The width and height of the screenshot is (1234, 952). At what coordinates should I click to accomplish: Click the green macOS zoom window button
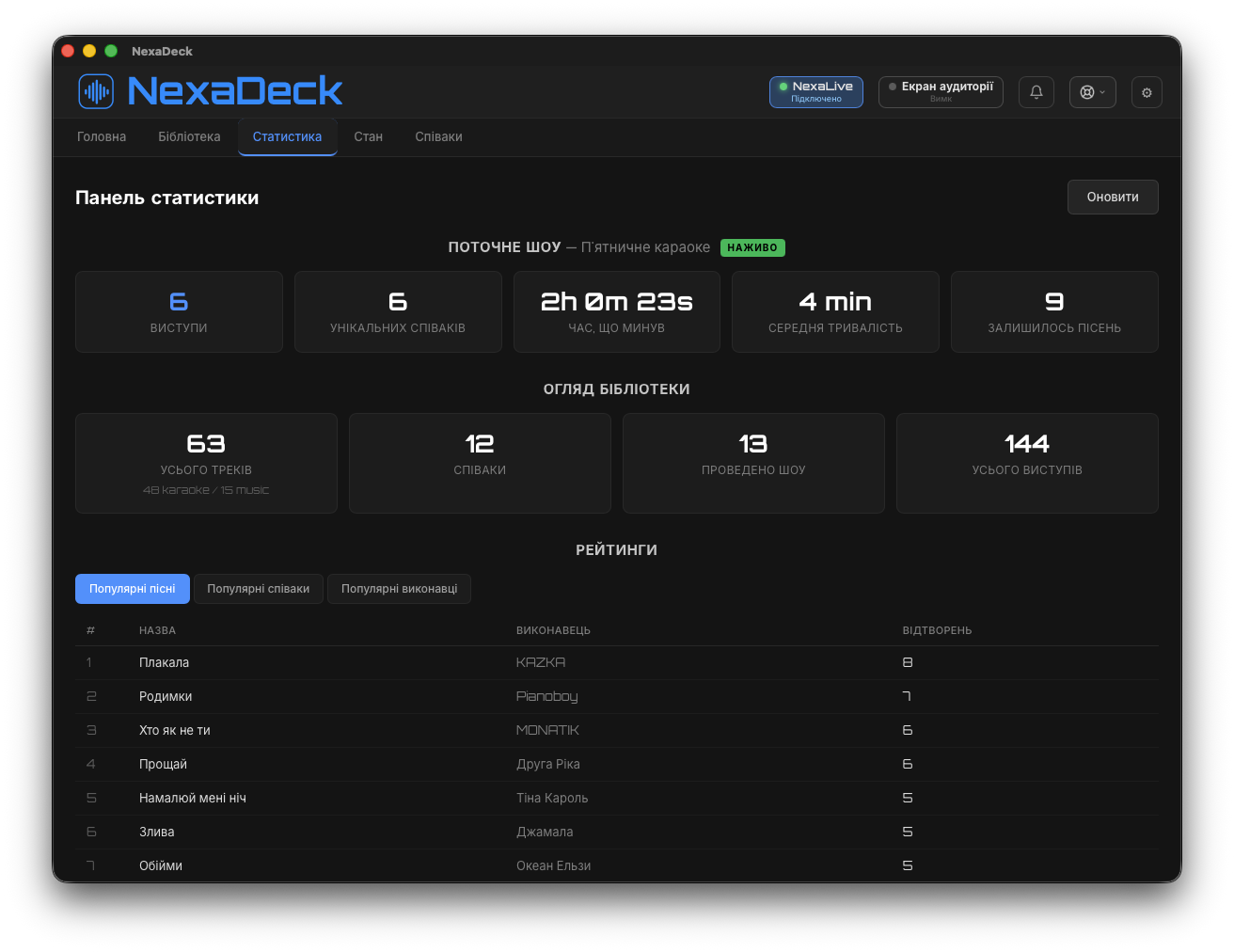coord(111,51)
